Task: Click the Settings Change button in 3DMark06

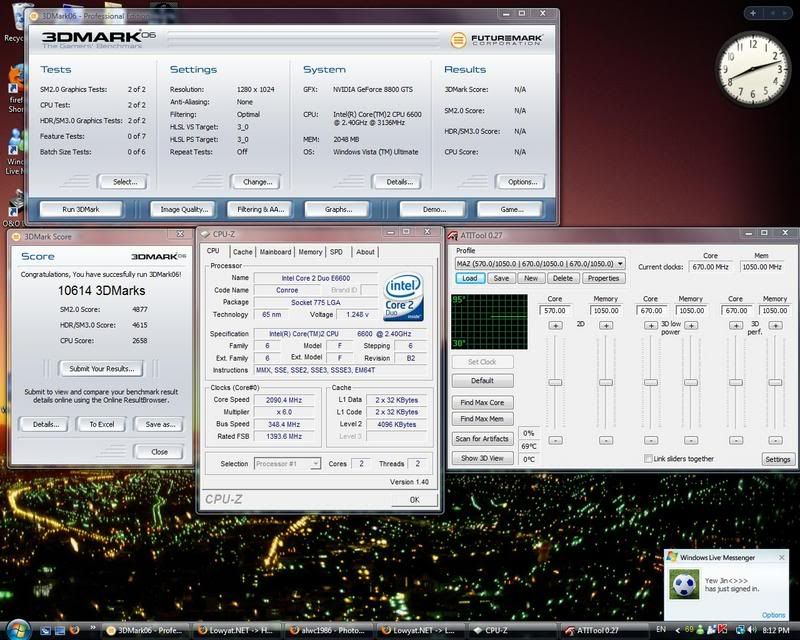Action: click(x=258, y=182)
